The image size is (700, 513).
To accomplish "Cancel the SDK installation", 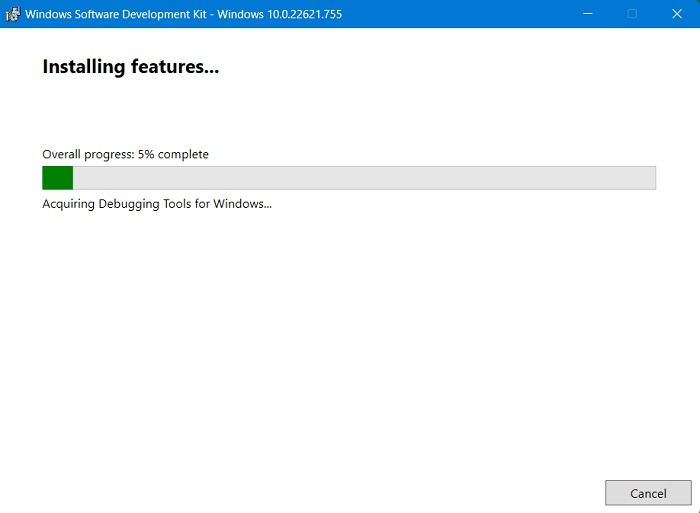I will point(648,493).
